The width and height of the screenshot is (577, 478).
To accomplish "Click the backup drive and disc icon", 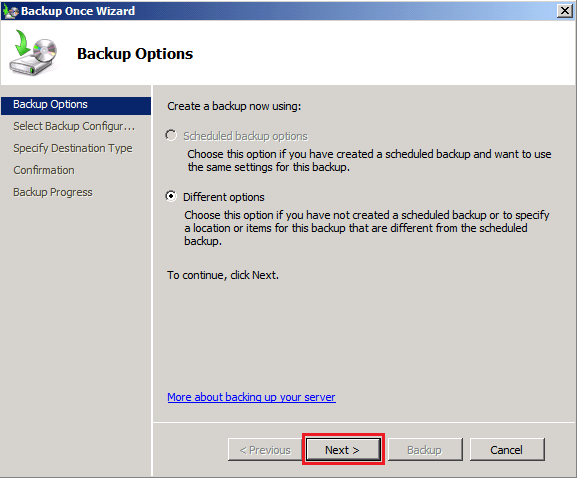I will [x=33, y=53].
